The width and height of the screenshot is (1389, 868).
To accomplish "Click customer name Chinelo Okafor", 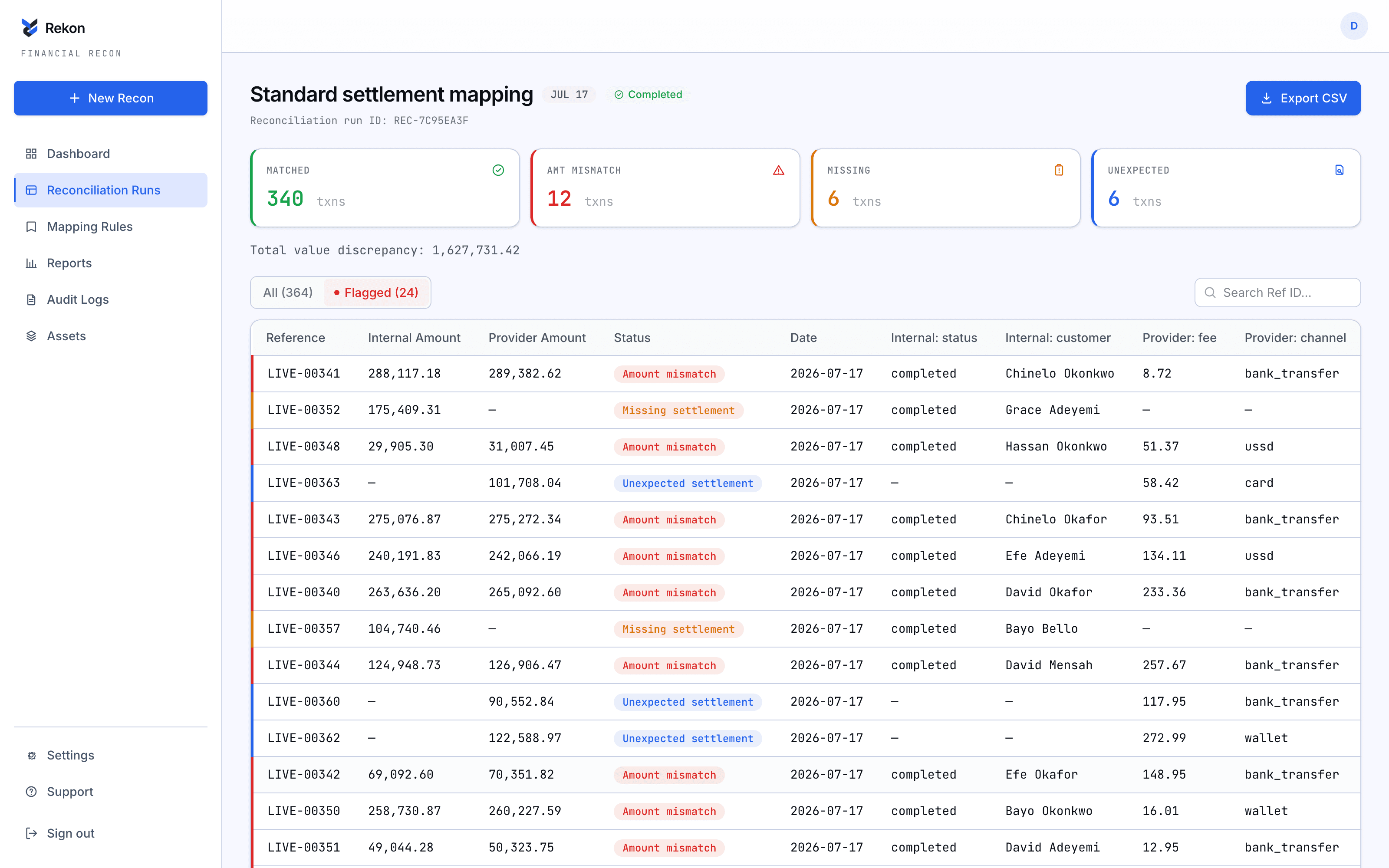I will point(1056,519).
